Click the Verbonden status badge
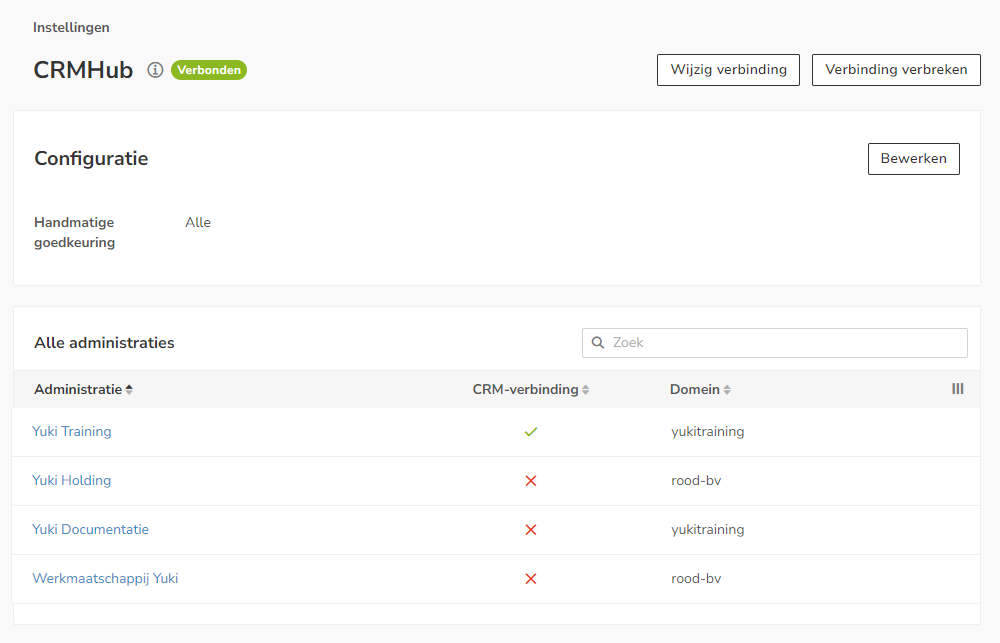The image size is (1000, 643). (209, 70)
